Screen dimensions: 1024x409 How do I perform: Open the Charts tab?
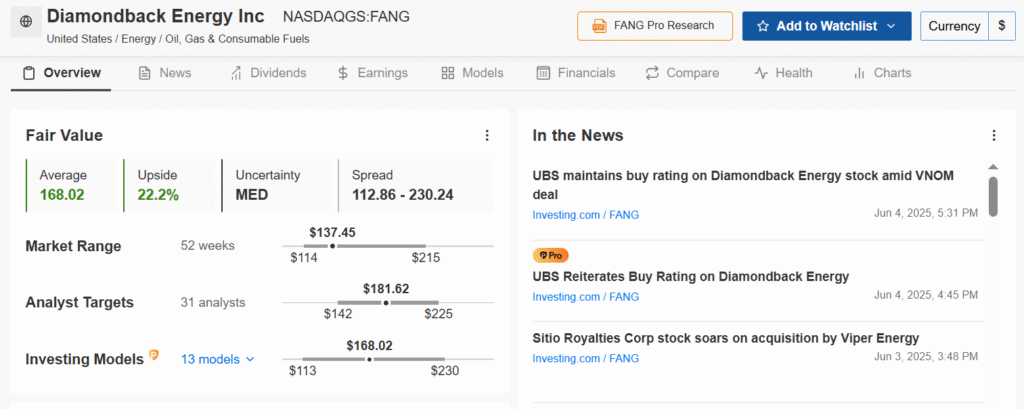tap(881, 73)
